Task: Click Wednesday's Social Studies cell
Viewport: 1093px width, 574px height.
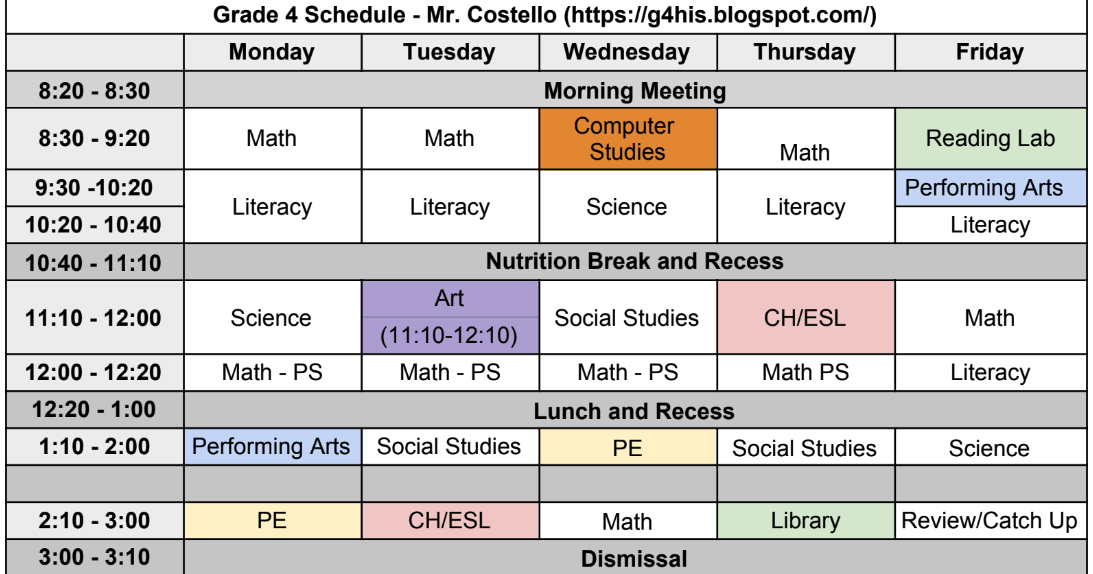Action: tap(628, 317)
